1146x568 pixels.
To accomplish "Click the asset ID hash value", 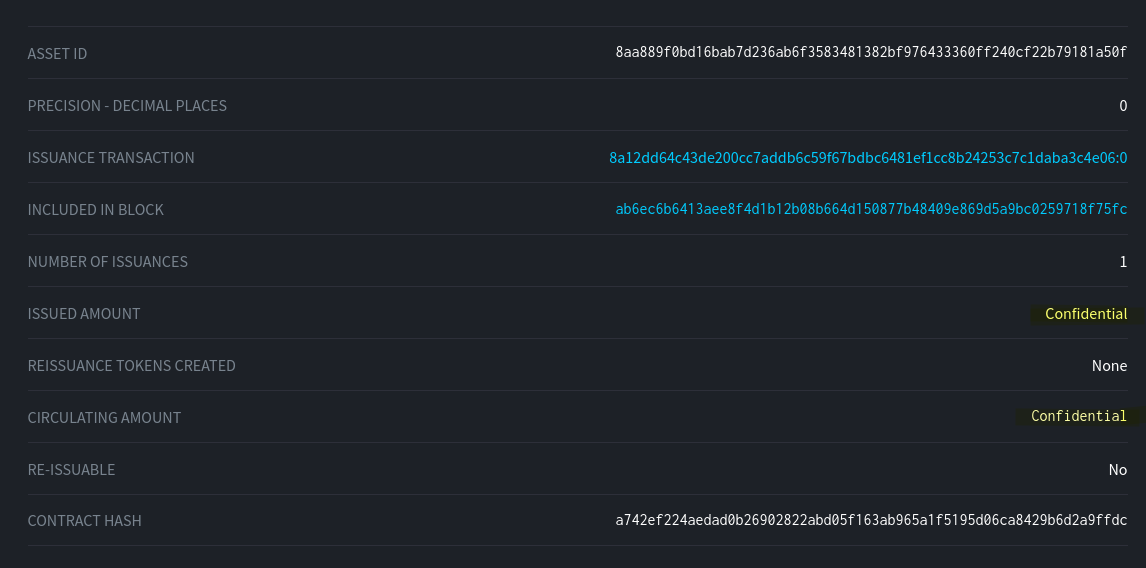I will (871, 53).
